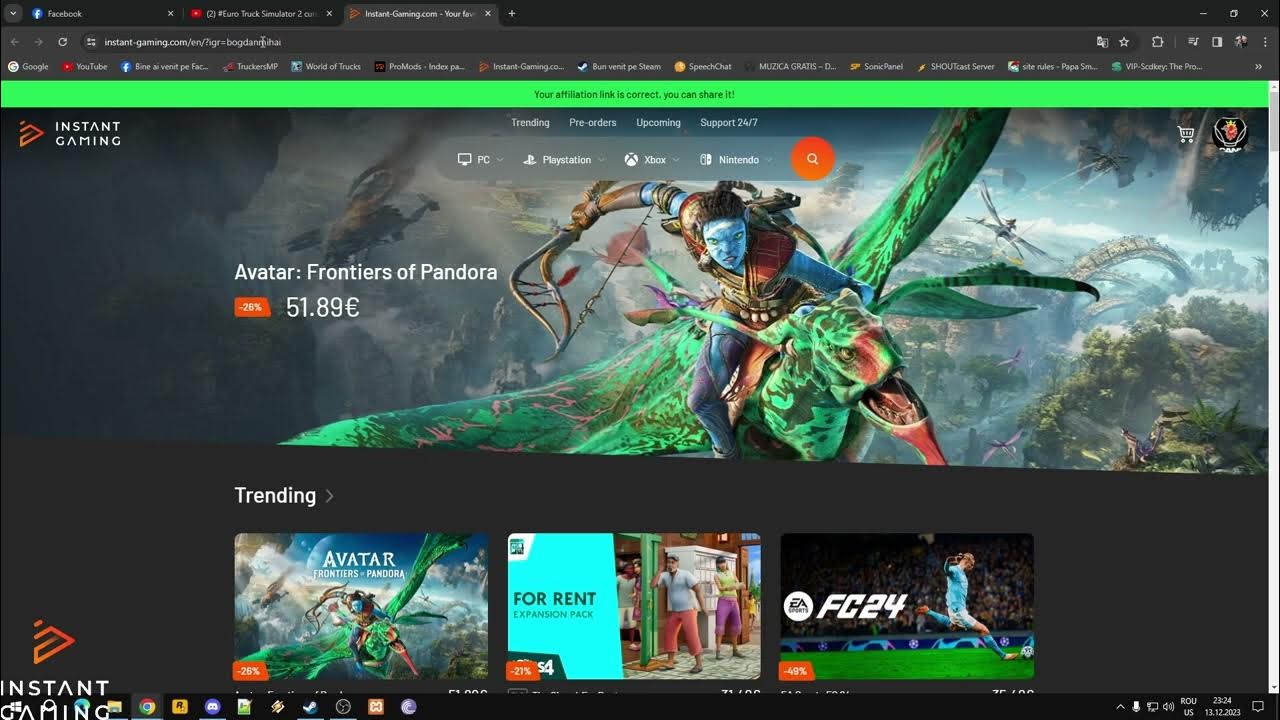Close the Facebook tab
Image resolution: width=1280 pixels, height=720 pixels.
click(170, 14)
